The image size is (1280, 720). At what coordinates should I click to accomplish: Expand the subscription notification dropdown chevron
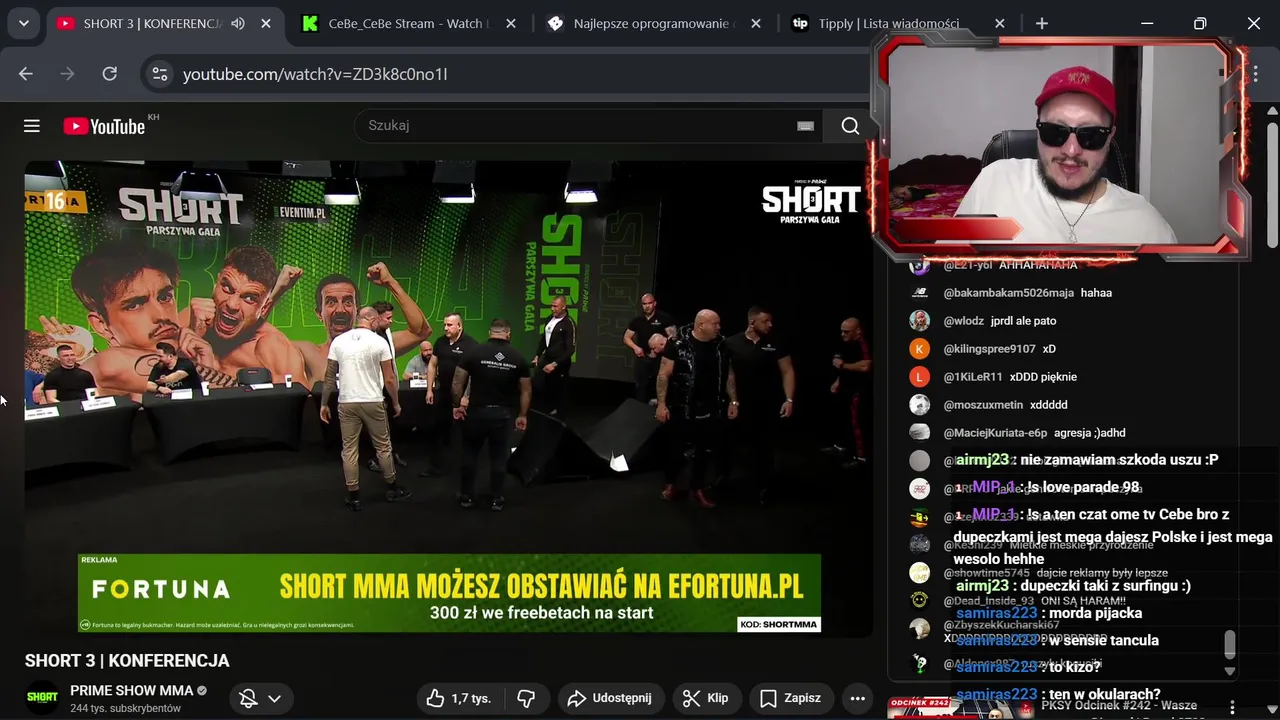[x=274, y=698]
